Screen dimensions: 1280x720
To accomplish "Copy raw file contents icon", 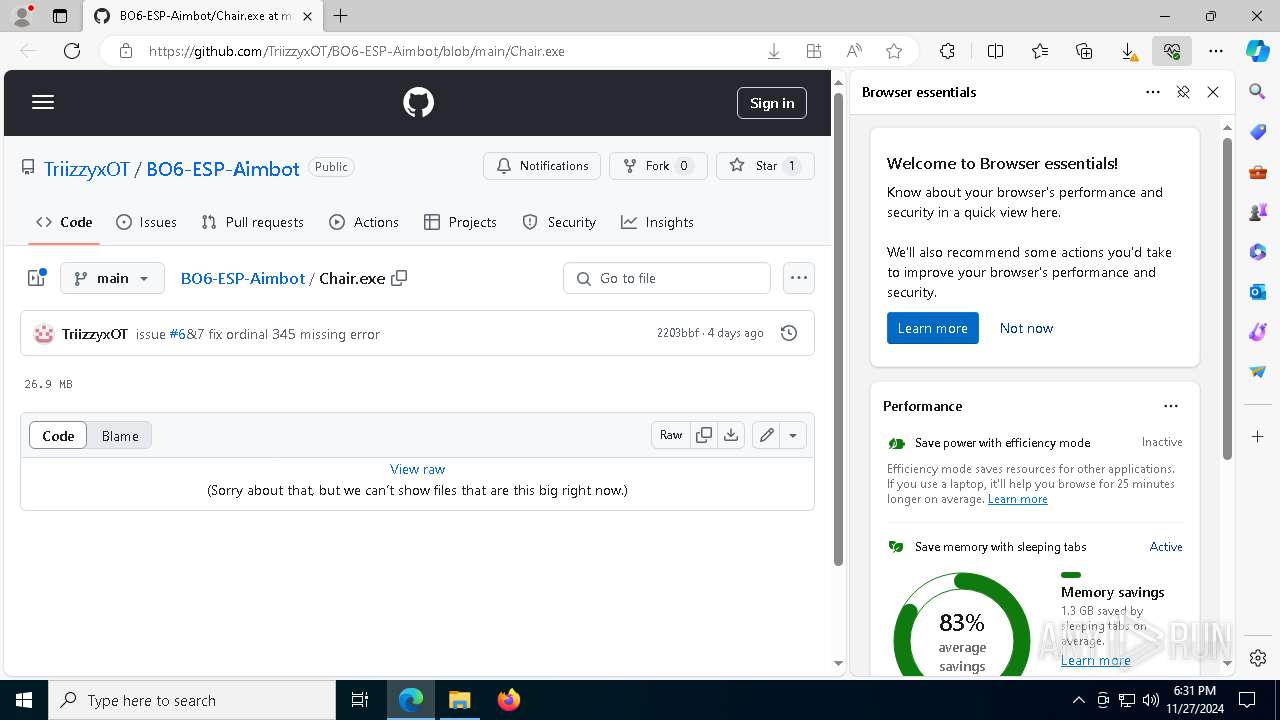I will click(x=704, y=435).
